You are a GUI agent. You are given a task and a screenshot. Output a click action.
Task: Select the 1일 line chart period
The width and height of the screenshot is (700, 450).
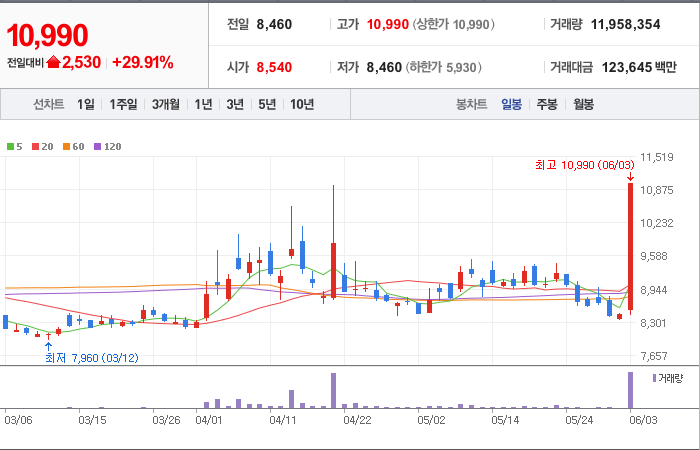click(86, 104)
